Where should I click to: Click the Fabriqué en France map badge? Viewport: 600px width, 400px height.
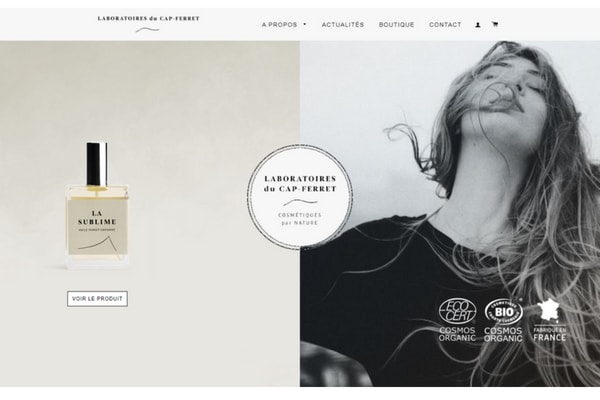pyautogui.click(x=549, y=320)
